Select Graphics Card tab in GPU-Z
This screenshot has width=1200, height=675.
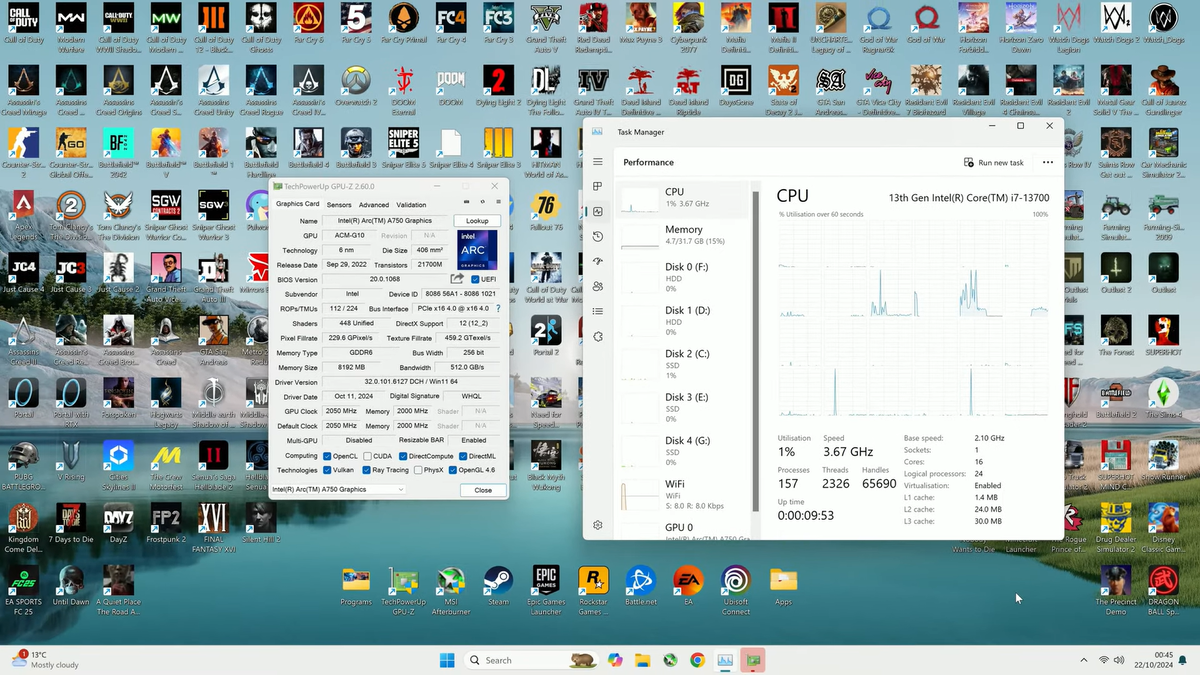click(x=298, y=204)
